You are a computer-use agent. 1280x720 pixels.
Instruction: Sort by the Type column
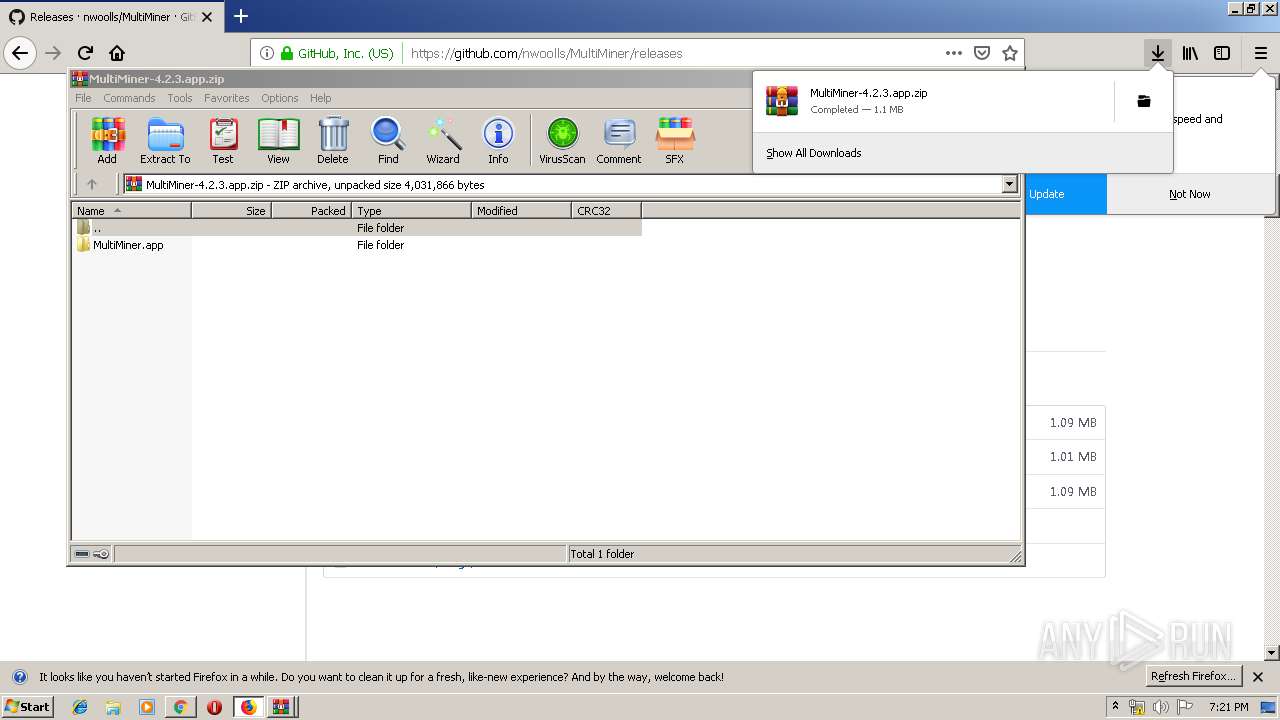point(411,210)
